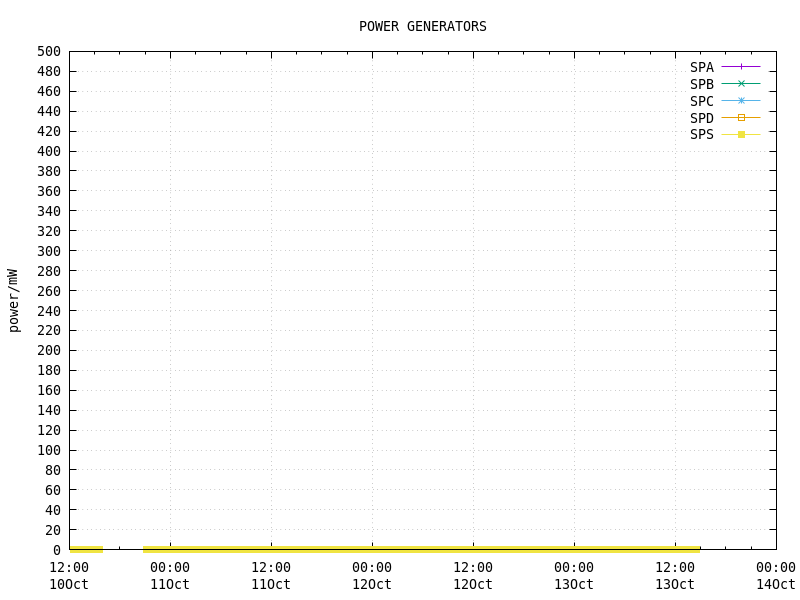The width and height of the screenshot is (800, 600).
Task: Select the SPA legend text label
Action: 701,67
